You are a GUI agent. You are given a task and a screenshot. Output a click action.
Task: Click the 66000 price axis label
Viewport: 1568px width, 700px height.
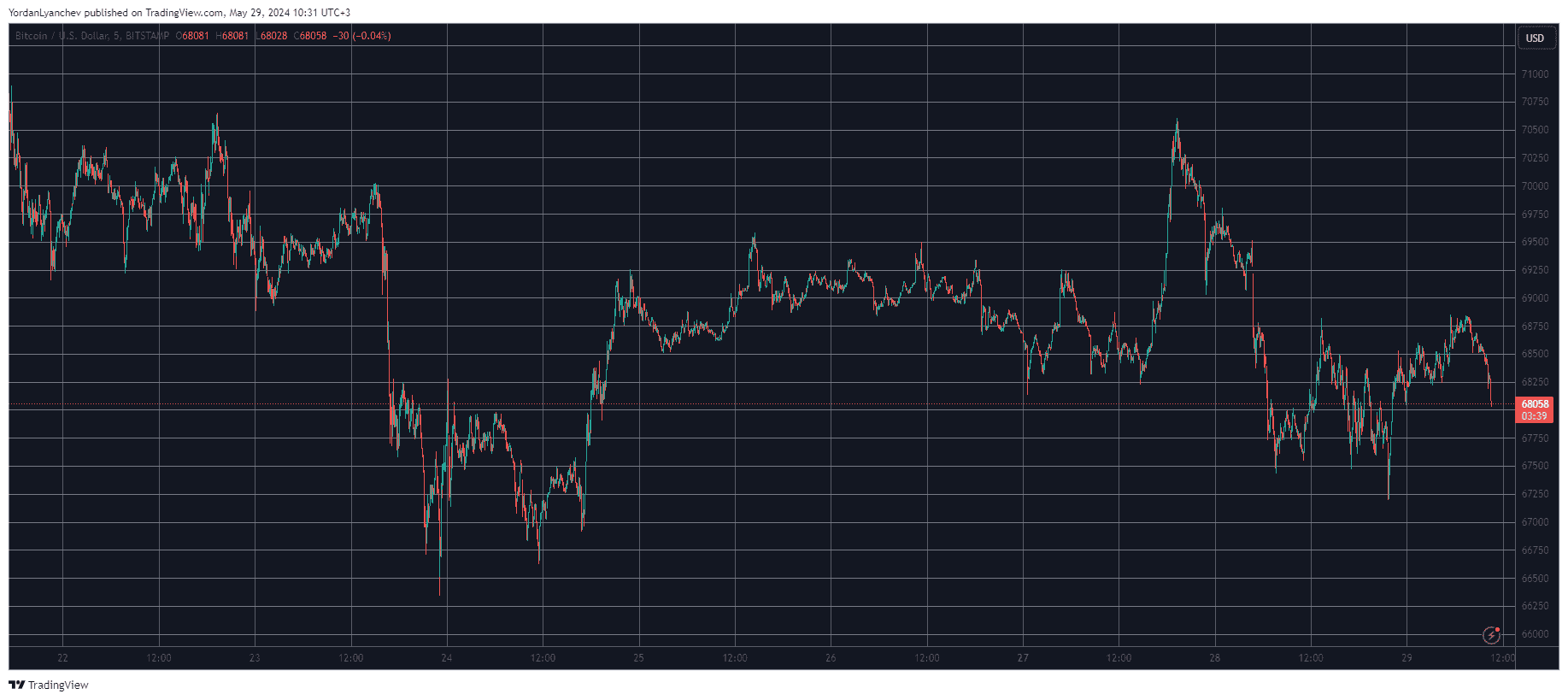click(x=1535, y=634)
